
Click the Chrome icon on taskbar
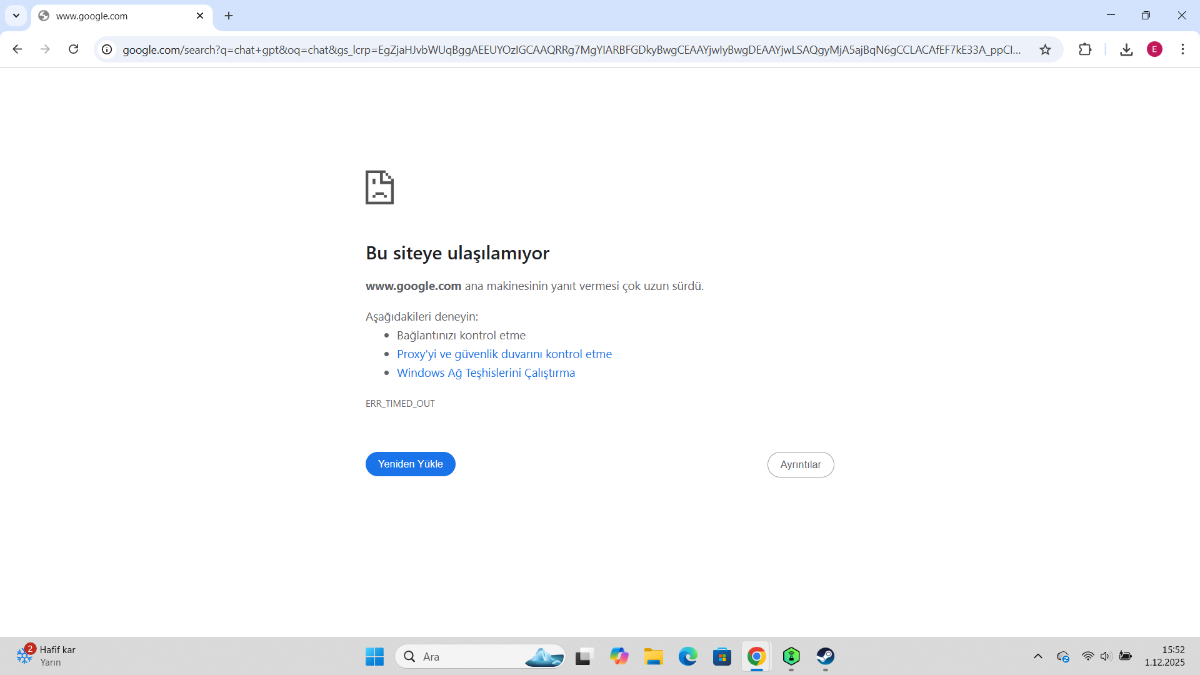point(757,656)
